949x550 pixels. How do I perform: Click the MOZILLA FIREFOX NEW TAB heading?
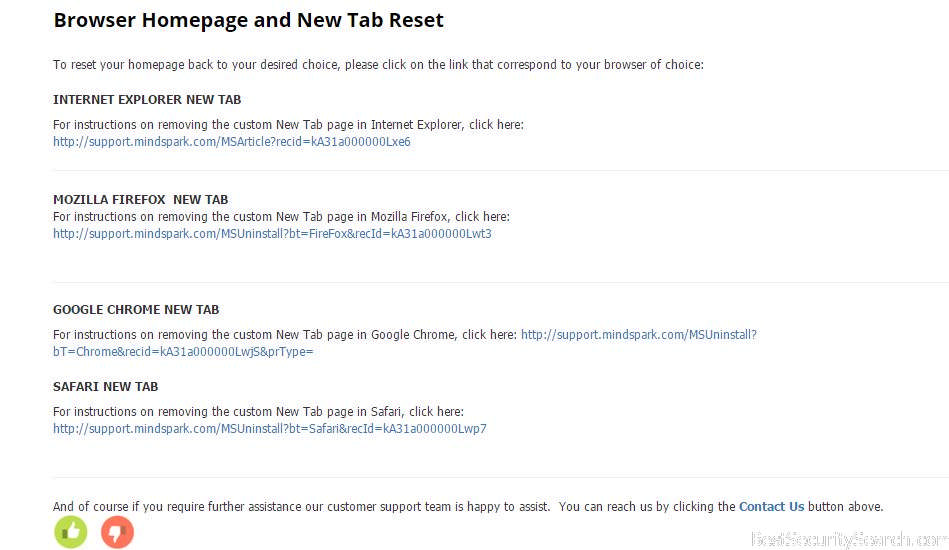(141, 200)
